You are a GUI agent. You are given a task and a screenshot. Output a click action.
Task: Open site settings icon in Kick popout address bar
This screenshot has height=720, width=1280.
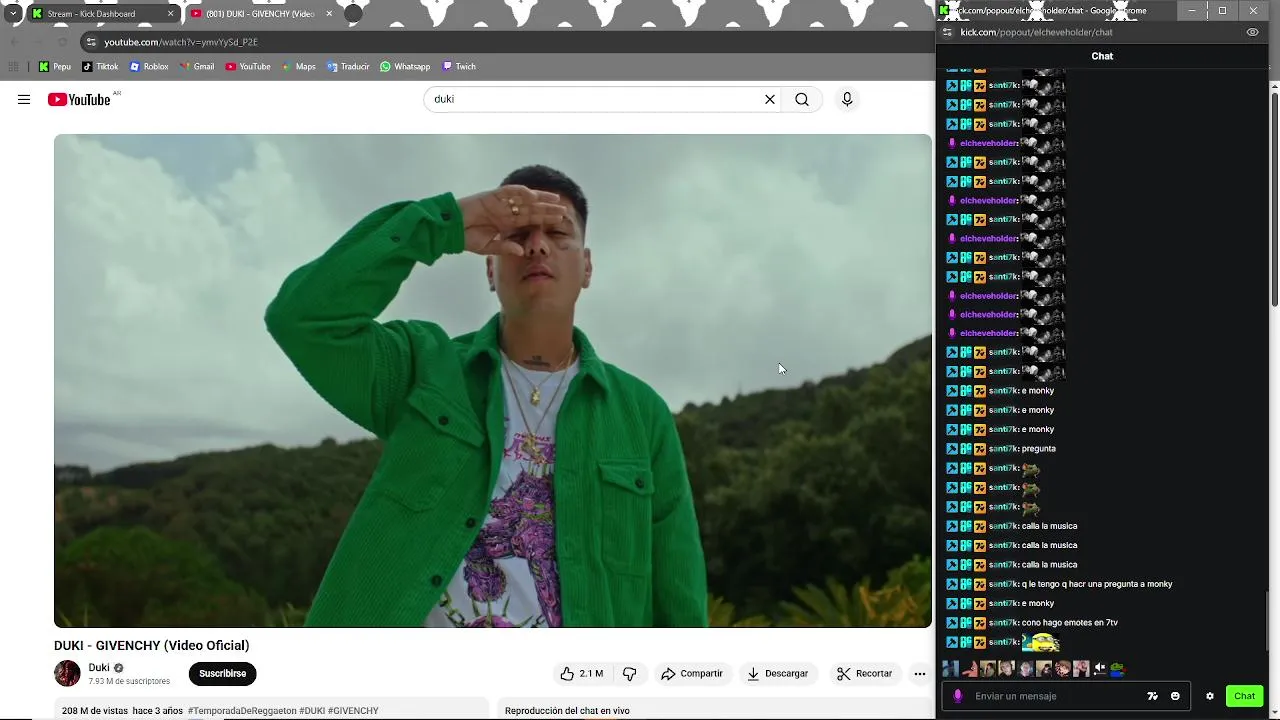point(947,32)
